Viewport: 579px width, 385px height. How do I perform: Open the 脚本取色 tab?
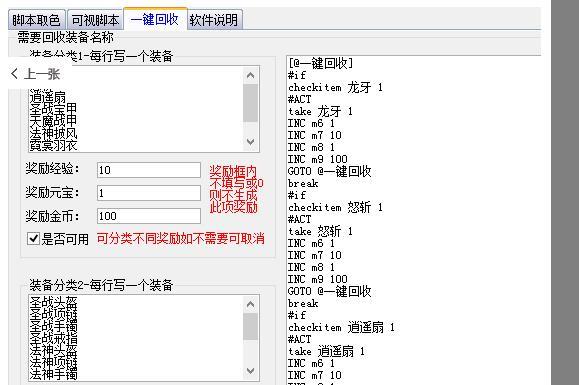coord(36,20)
